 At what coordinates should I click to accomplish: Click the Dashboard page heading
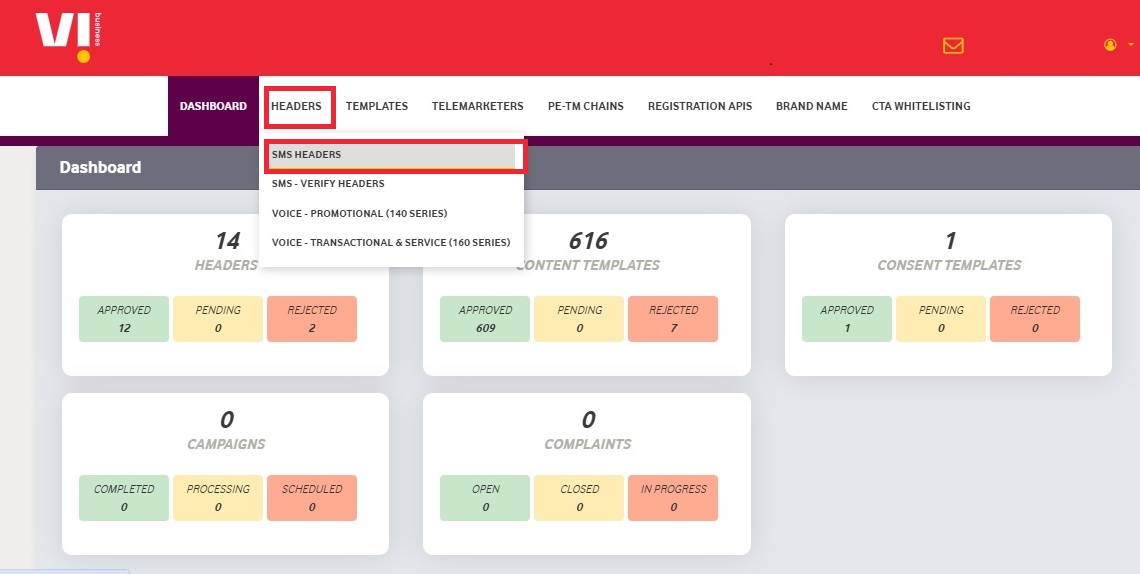(100, 167)
